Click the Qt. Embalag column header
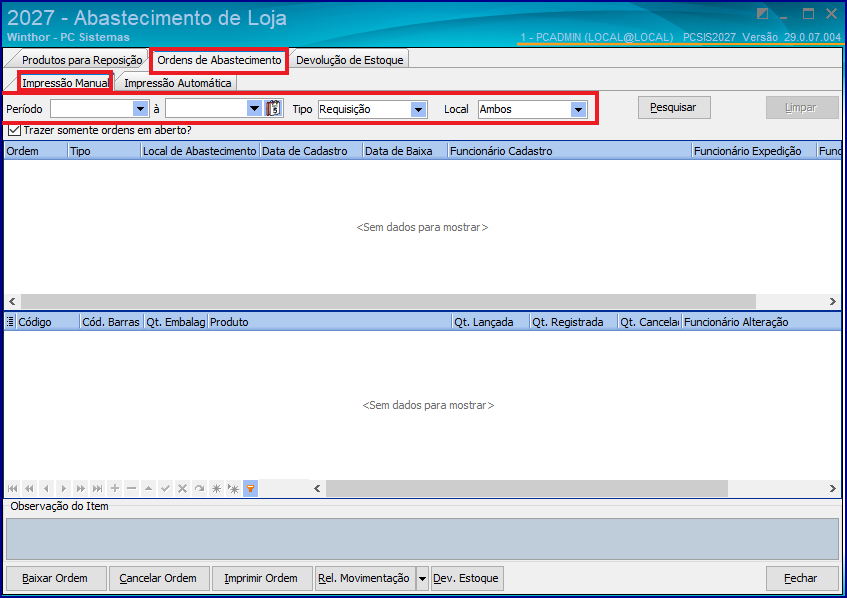The height and width of the screenshot is (598, 847). (176, 322)
